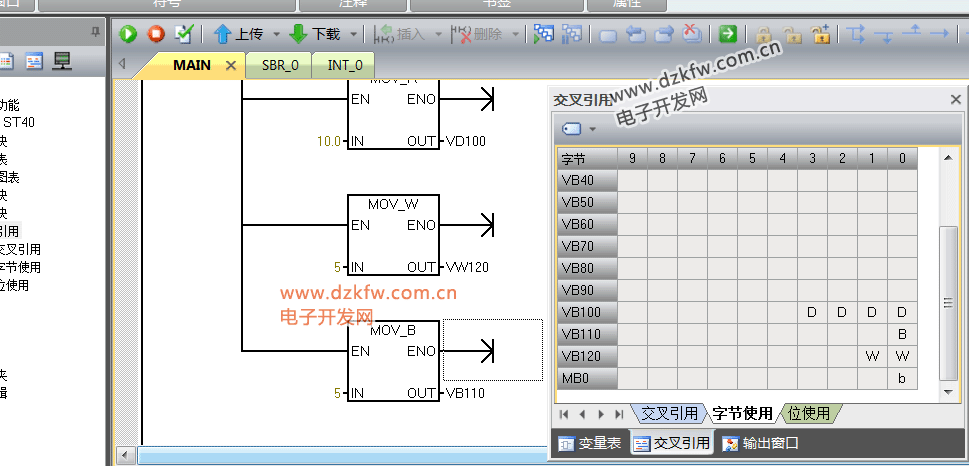Click the green Run PLC icon

click(128, 34)
